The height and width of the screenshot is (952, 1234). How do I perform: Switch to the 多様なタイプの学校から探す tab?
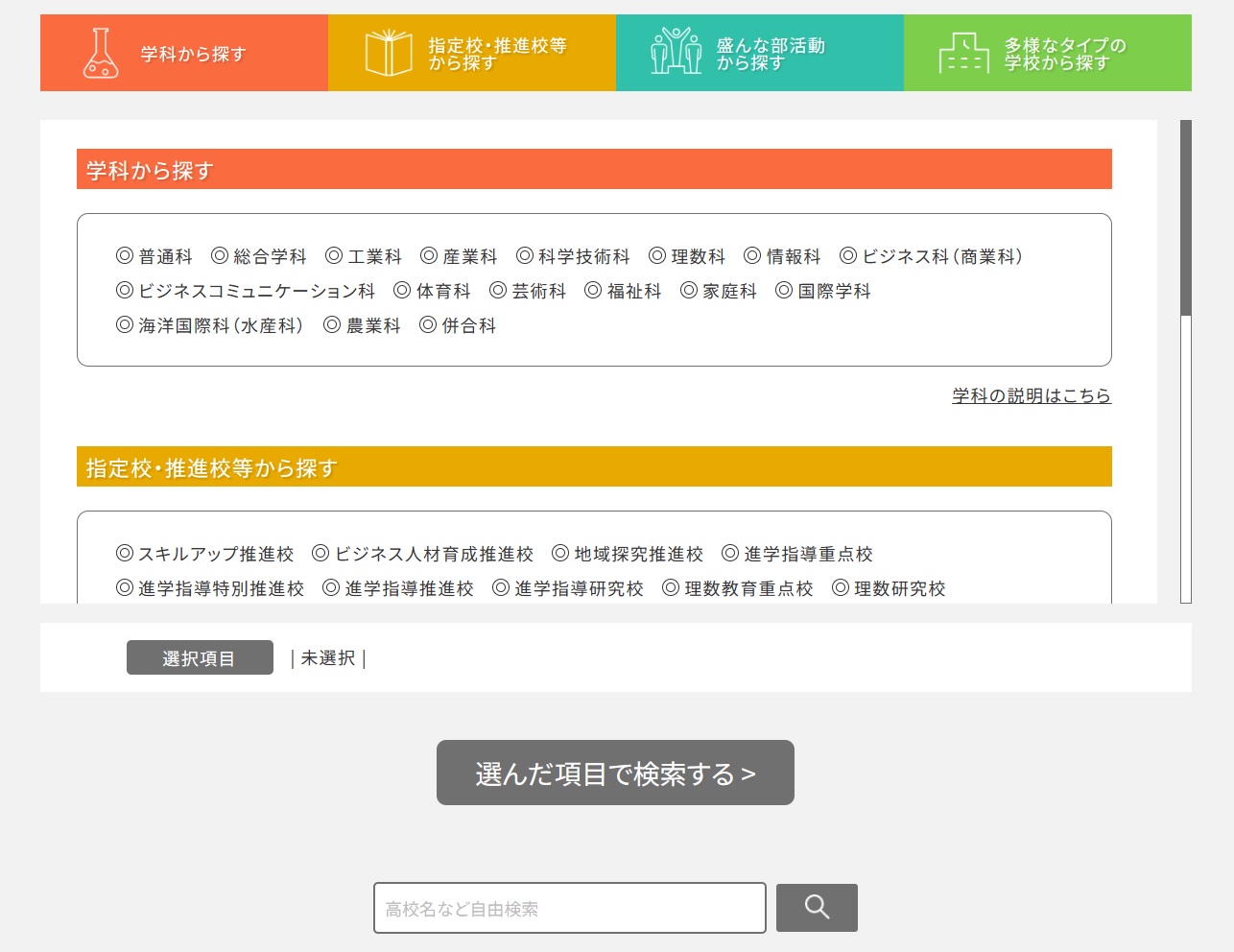[x=1047, y=52]
